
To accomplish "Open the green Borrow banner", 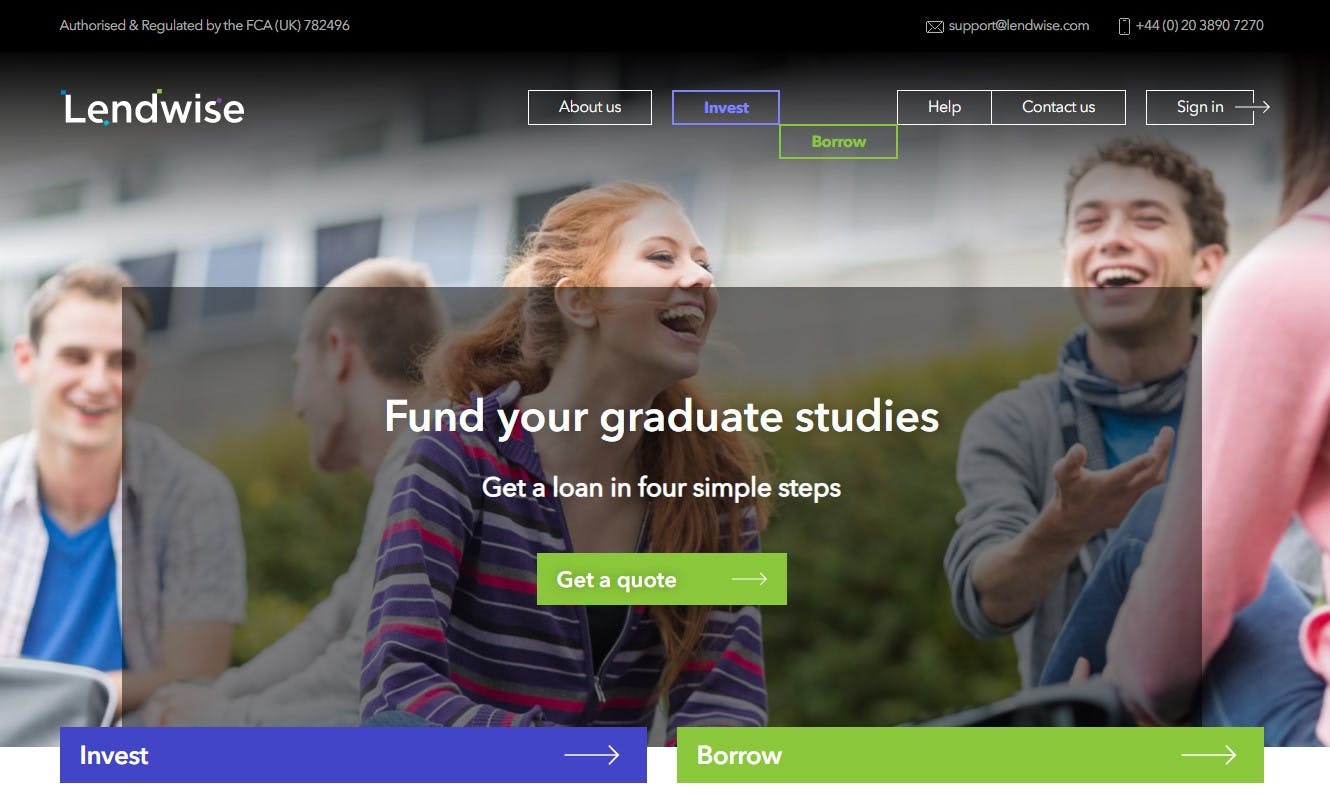I will pos(970,755).
